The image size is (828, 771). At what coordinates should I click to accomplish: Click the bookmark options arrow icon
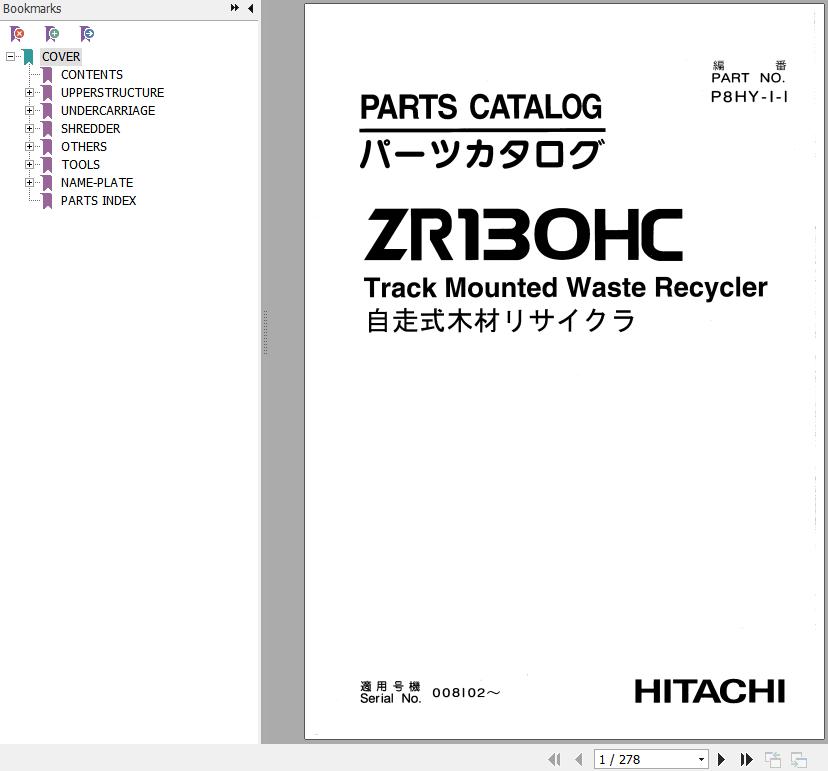pos(87,34)
